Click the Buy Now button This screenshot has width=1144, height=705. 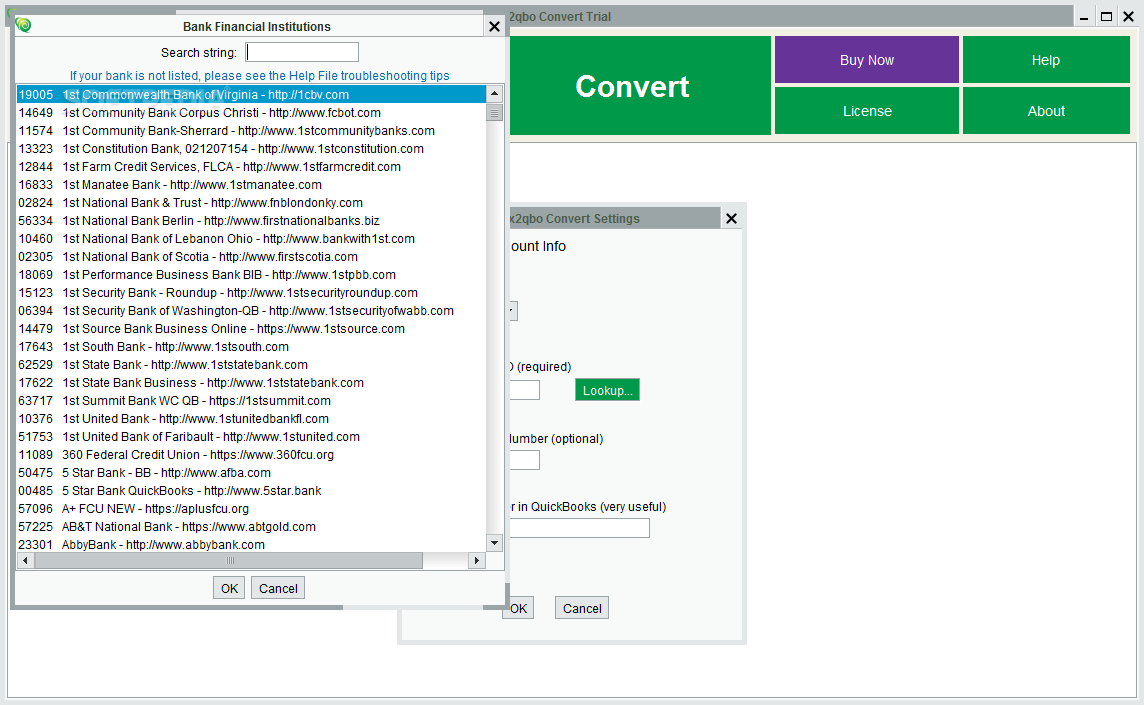[867, 60]
